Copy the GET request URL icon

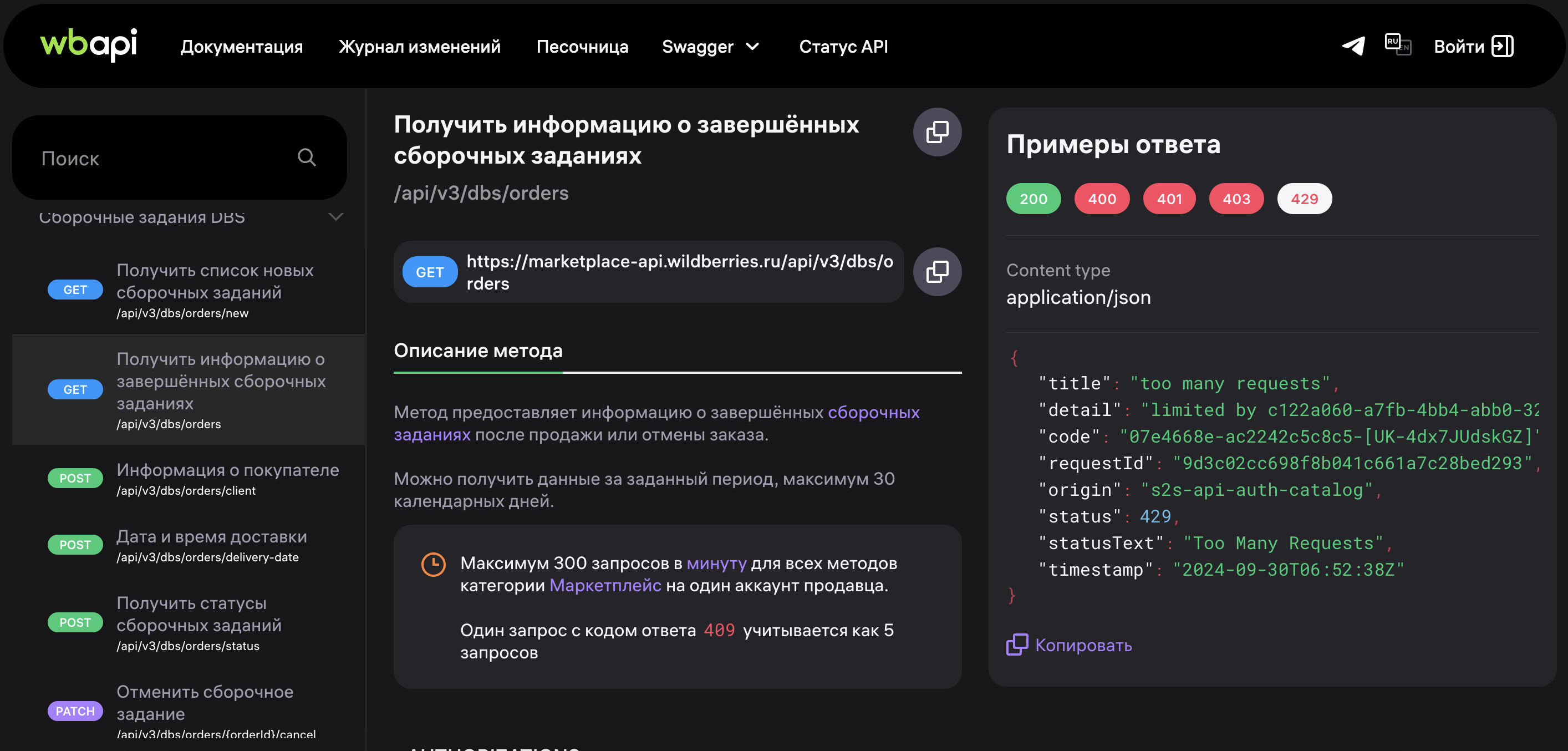click(937, 272)
